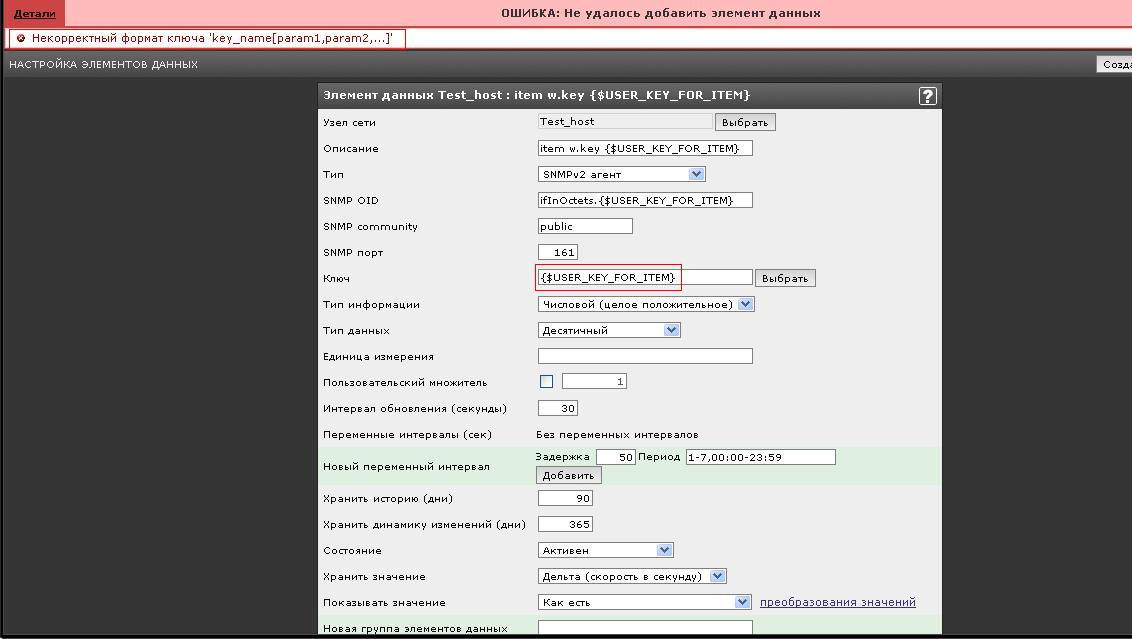1132x639 pixels.
Task: Focus the Интервал обновления field
Action: pyautogui.click(x=558, y=408)
